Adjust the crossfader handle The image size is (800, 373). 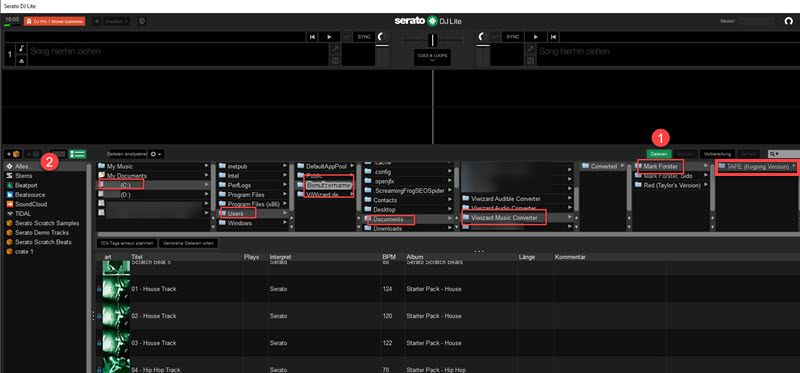(x=433, y=40)
